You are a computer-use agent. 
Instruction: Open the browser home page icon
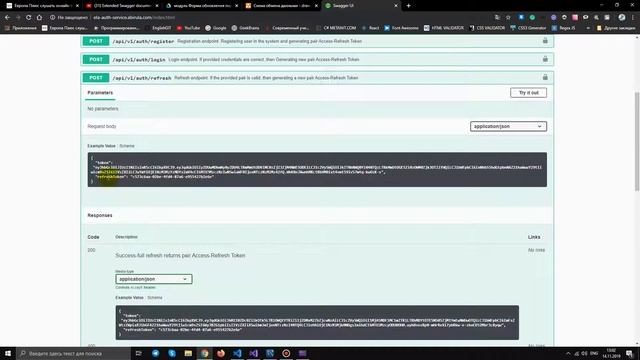point(39,18)
